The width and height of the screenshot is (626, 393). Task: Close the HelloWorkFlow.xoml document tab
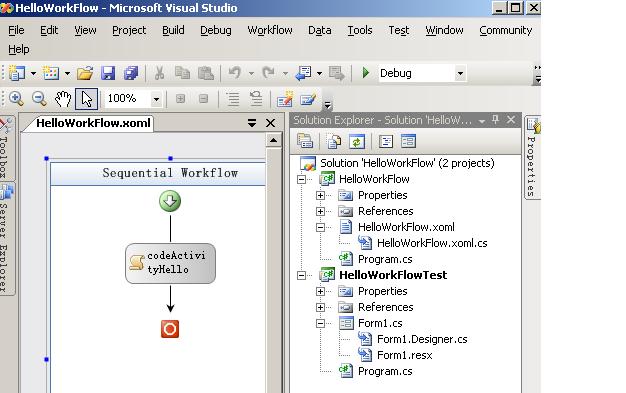pos(270,123)
